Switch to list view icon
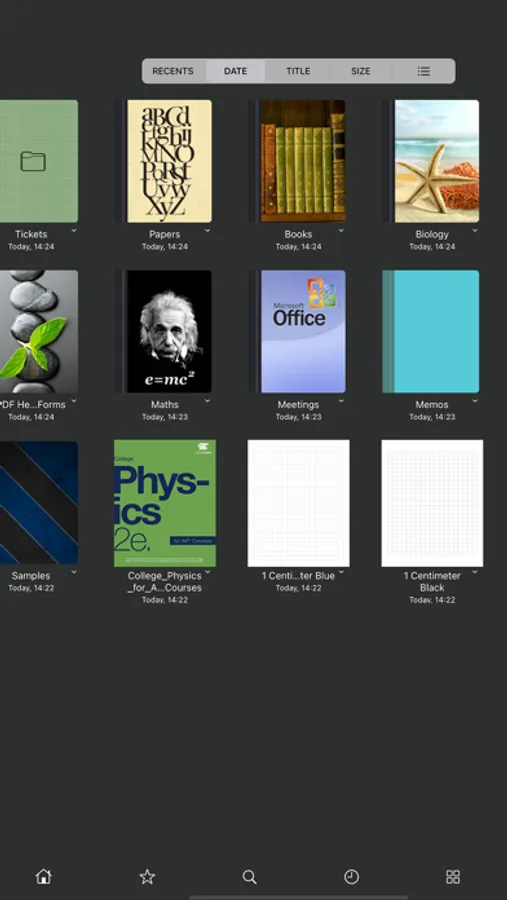Viewport: 507px width, 900px height. coord(424,71)
